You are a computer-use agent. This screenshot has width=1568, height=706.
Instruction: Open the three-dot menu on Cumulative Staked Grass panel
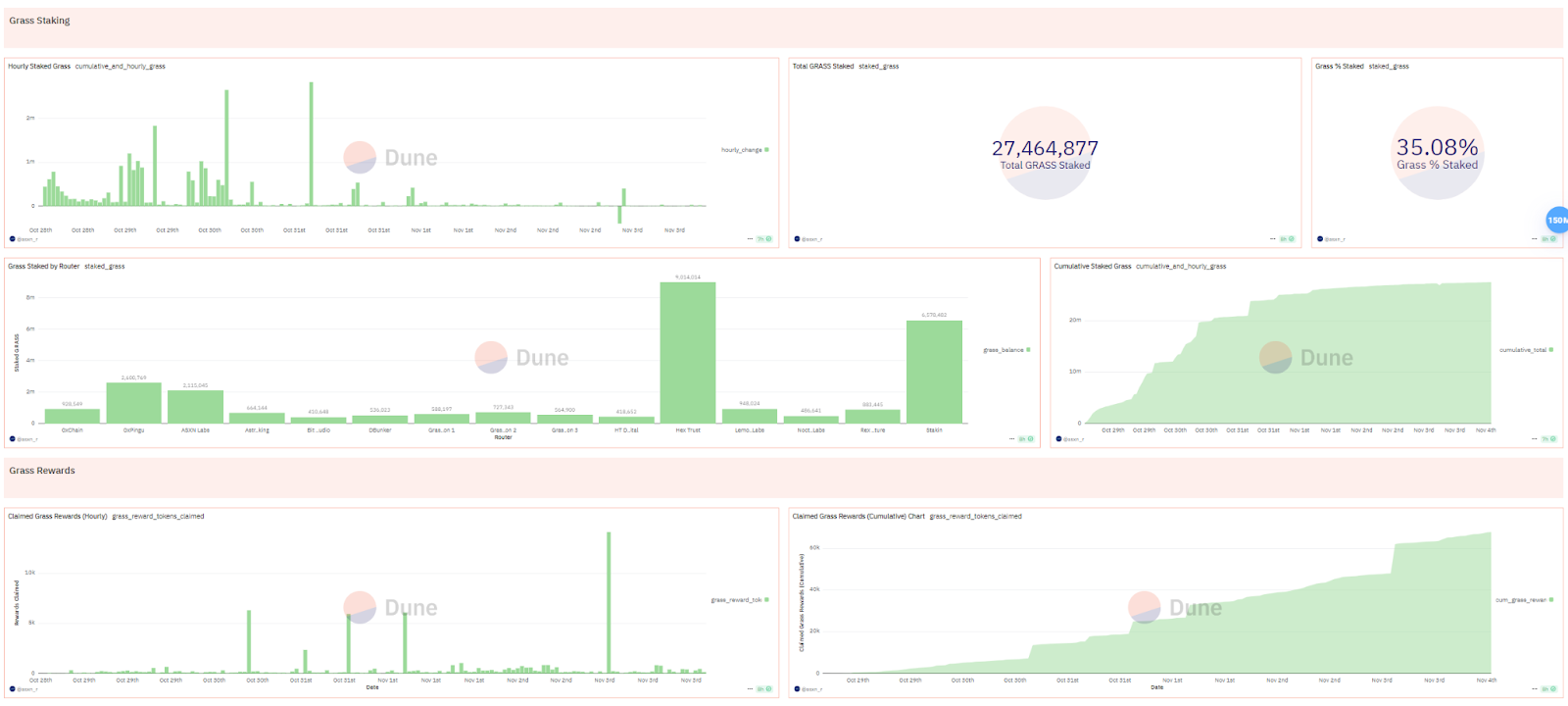pos(1535,438)
